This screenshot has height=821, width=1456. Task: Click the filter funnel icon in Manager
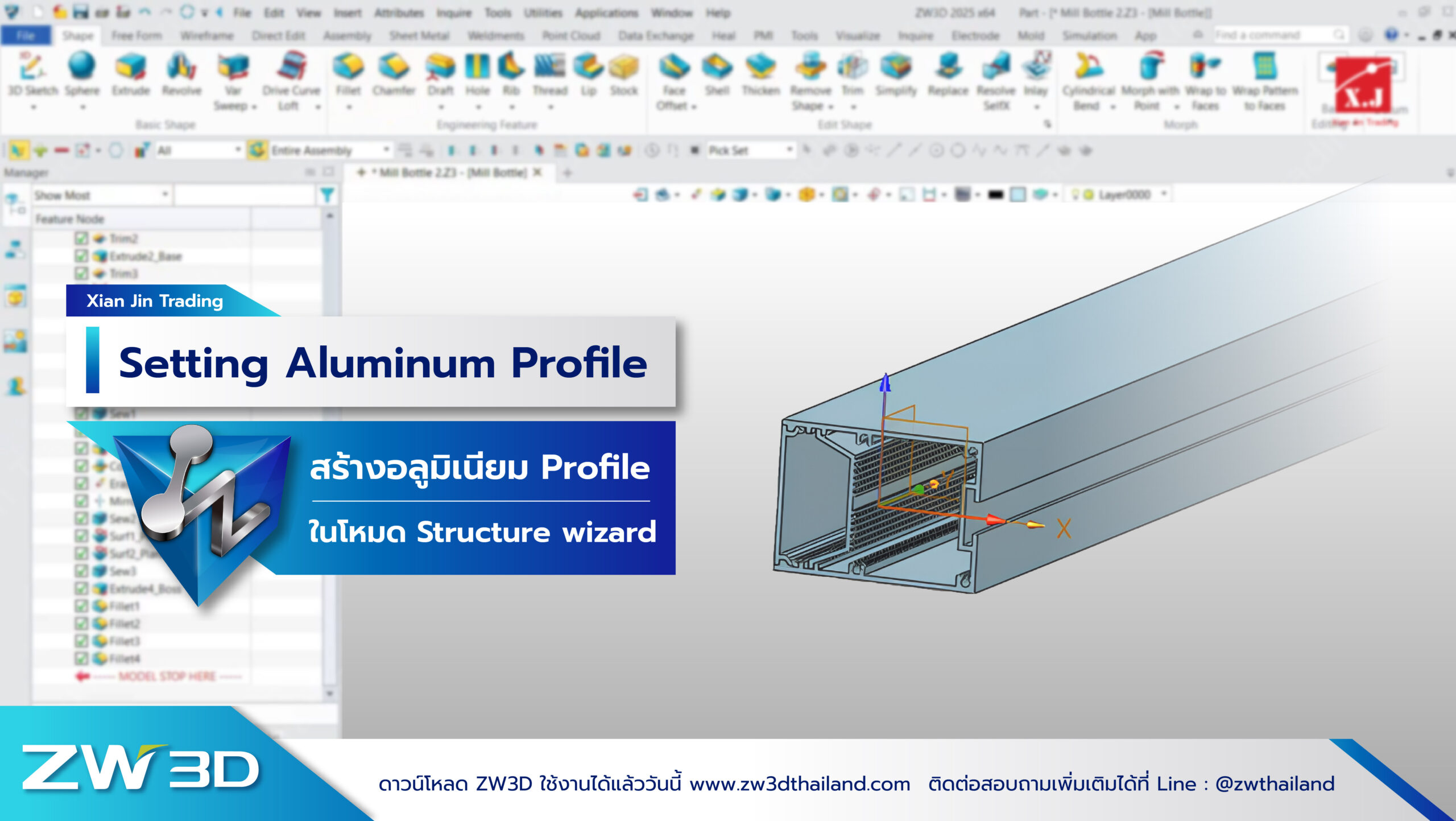tap(327, 196)
